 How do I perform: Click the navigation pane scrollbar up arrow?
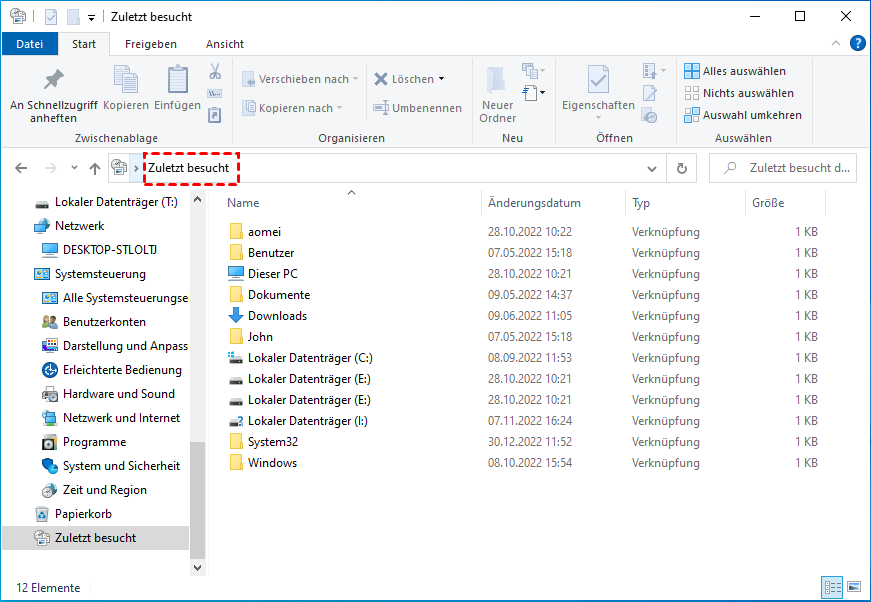pyautogui.click(x=197, y=199)
